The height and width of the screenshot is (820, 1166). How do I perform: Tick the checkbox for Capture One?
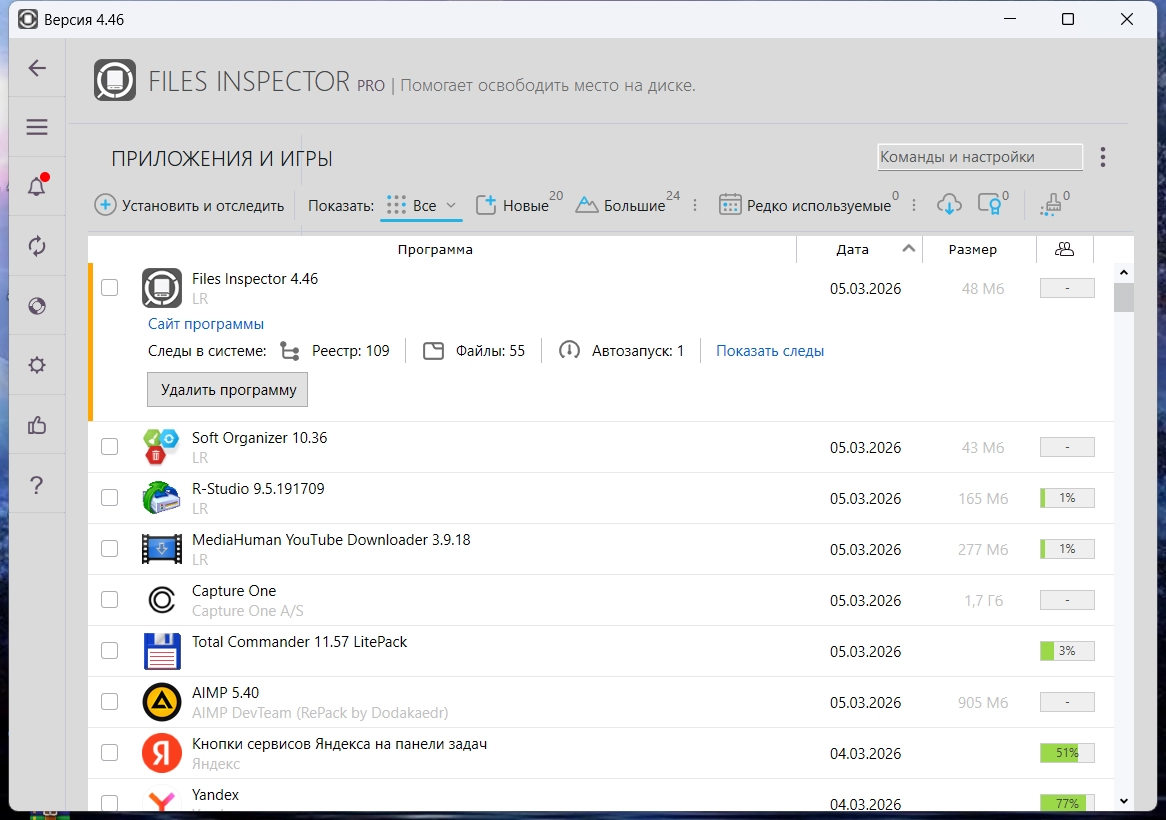(109, 599)
